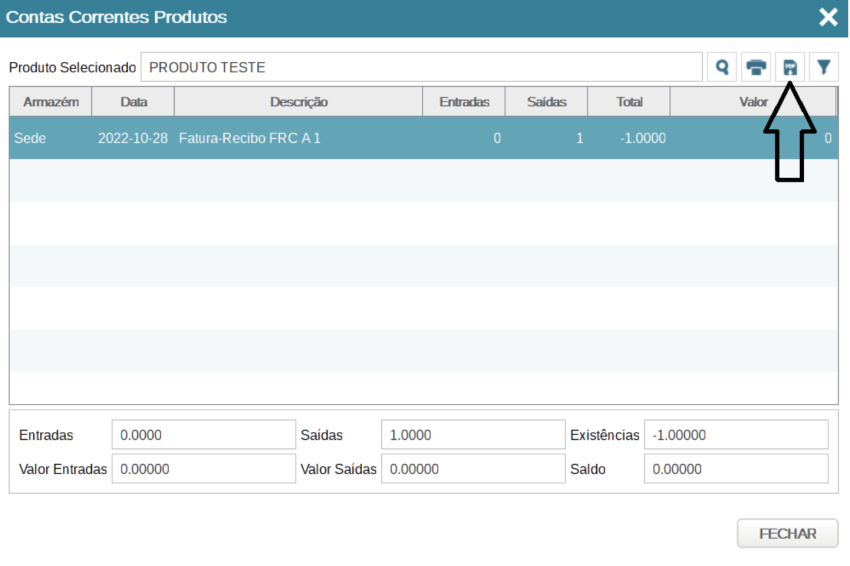850x566 pixels.
Task: Sort by the Armazém column header
Action: [51, 102]
